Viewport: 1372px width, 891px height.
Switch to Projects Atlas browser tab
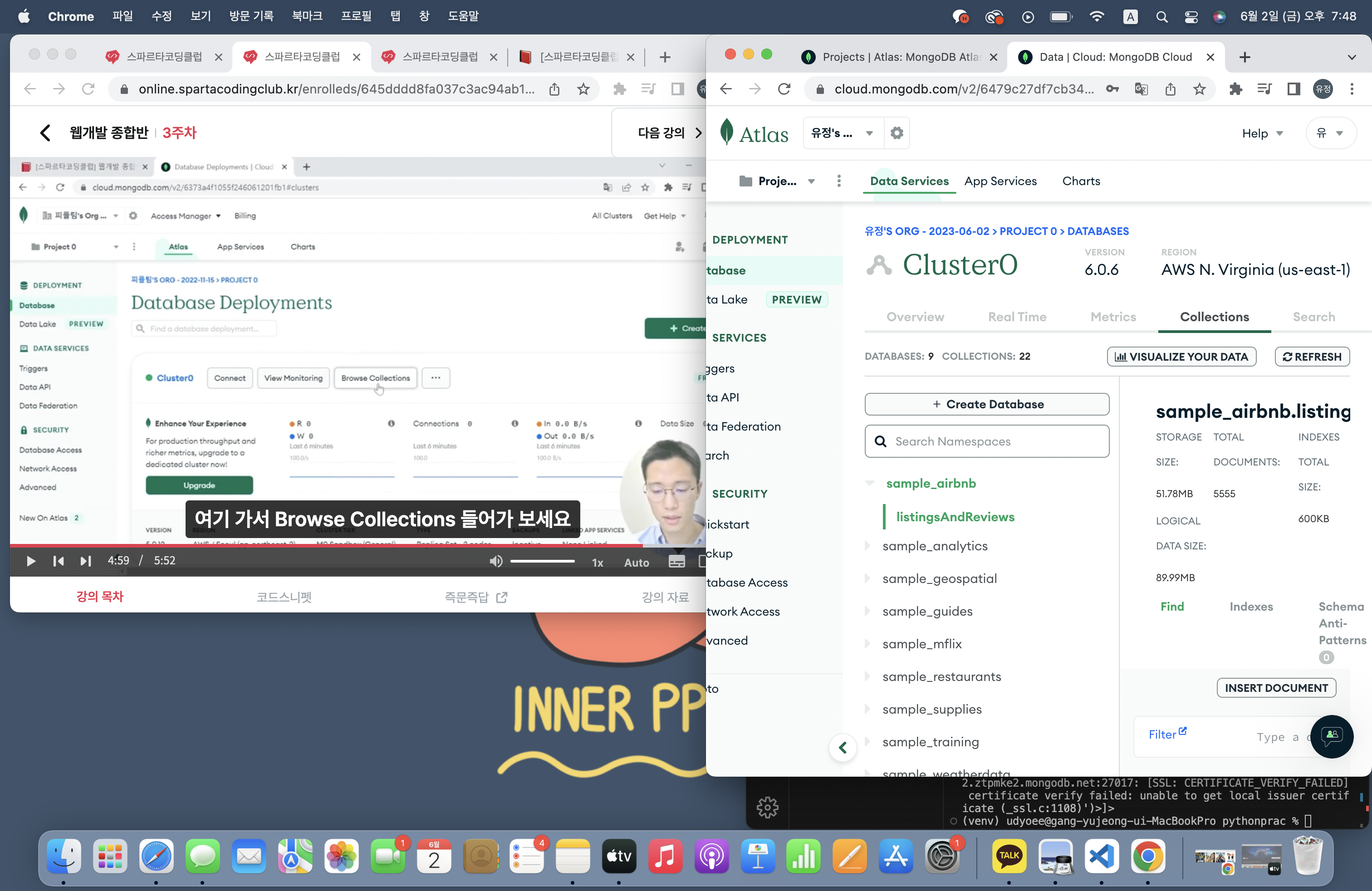click(899, 57)
